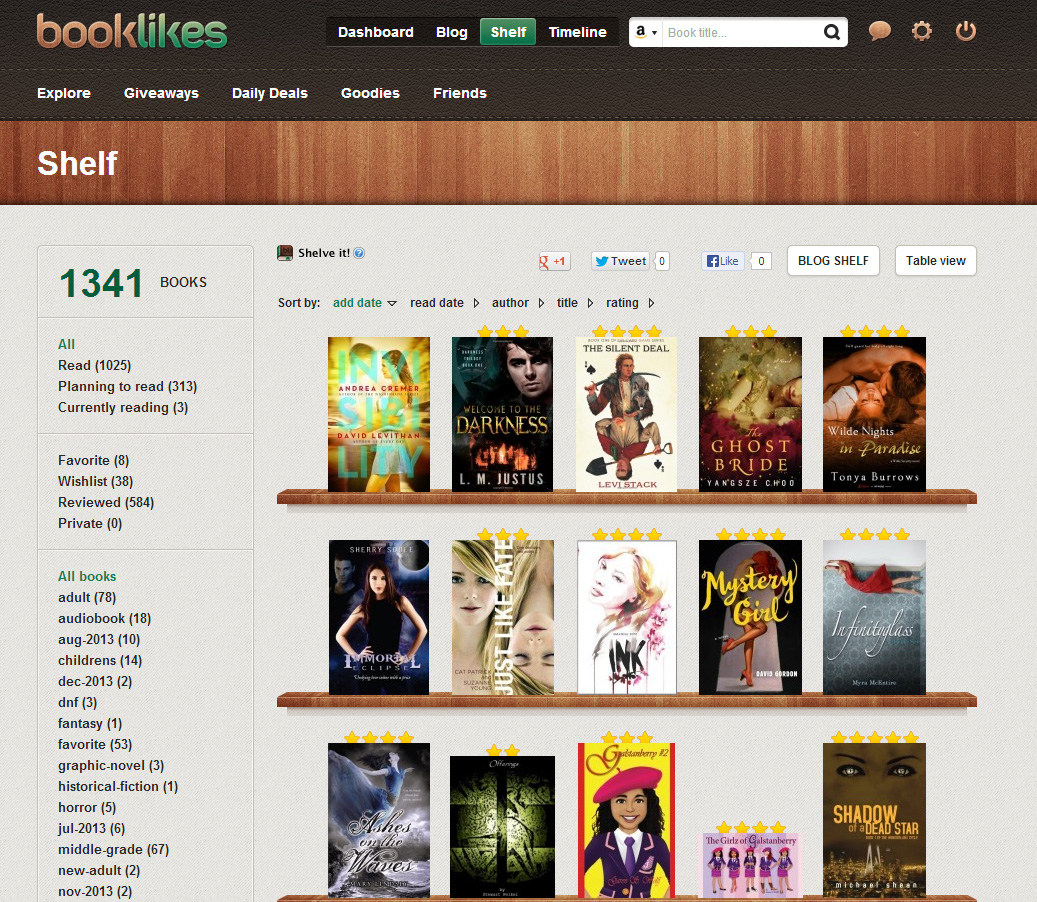Screen dimensions: 1037x902
Task: Sort shelf by add date
Action: (364, 303)
